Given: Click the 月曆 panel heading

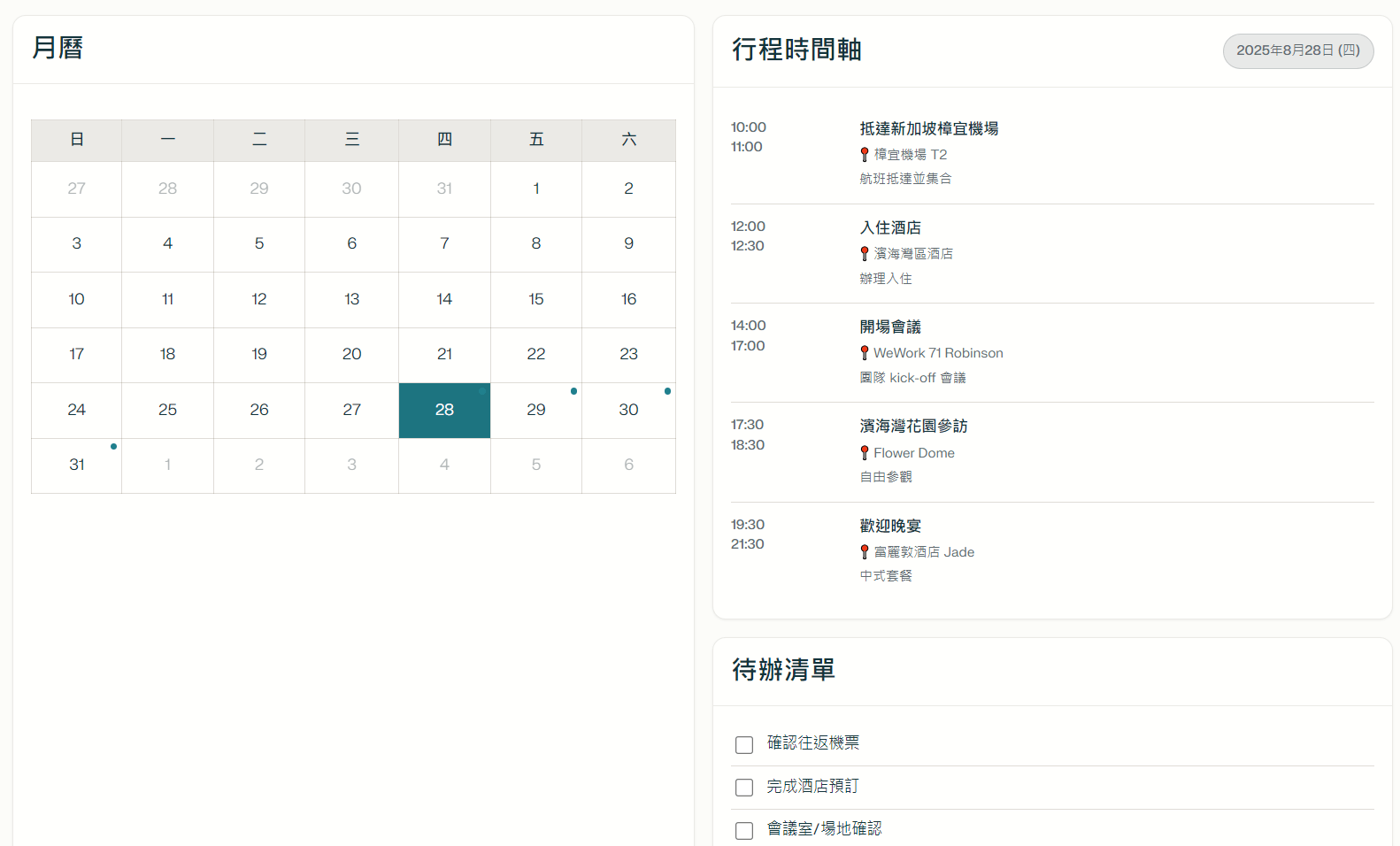Looking at the screenshot, I should (58, 48).
